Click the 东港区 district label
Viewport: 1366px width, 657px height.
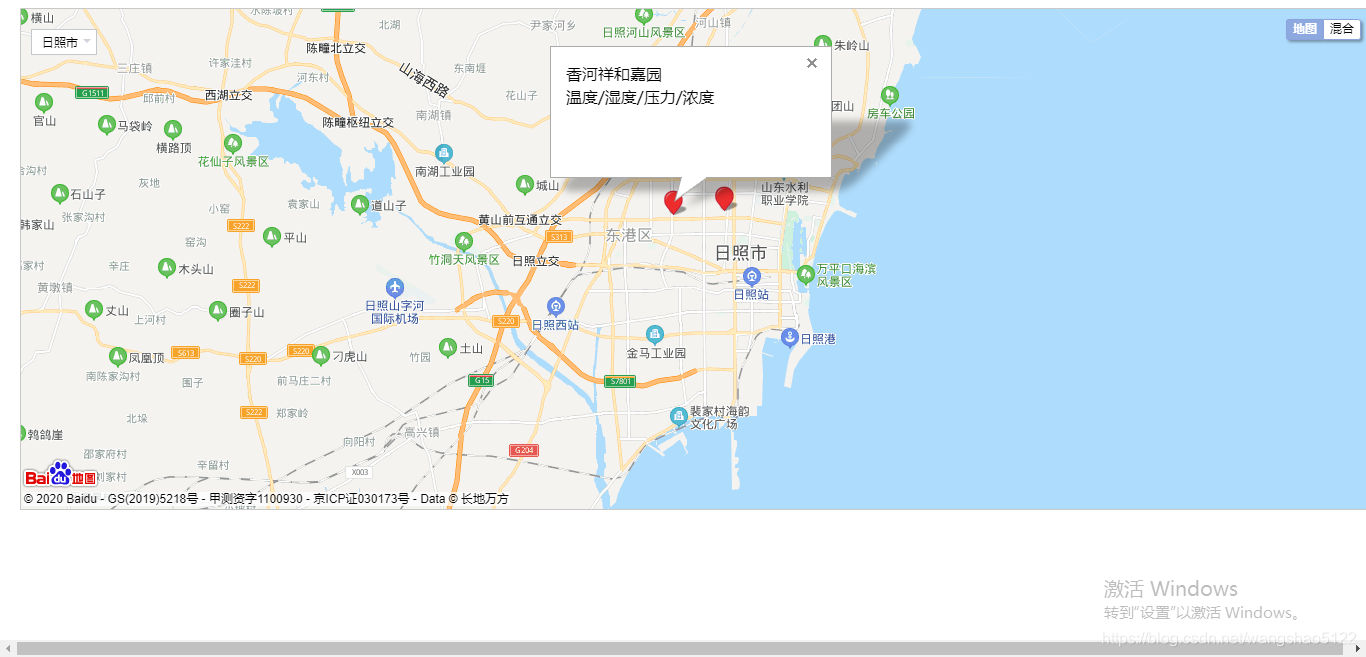tap(628, 235)
